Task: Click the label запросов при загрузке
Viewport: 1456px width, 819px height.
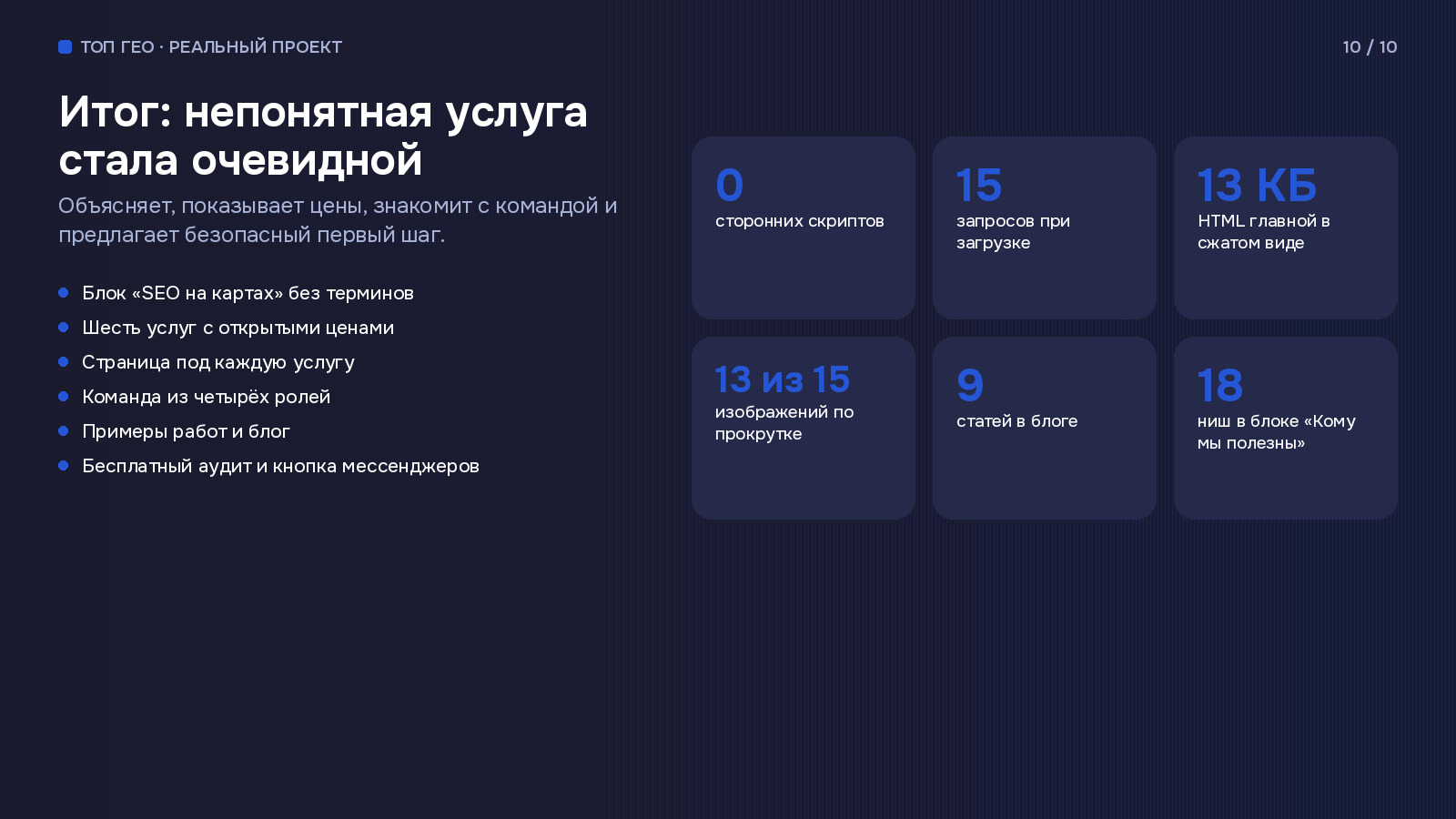Action: tap(1013, 232)
